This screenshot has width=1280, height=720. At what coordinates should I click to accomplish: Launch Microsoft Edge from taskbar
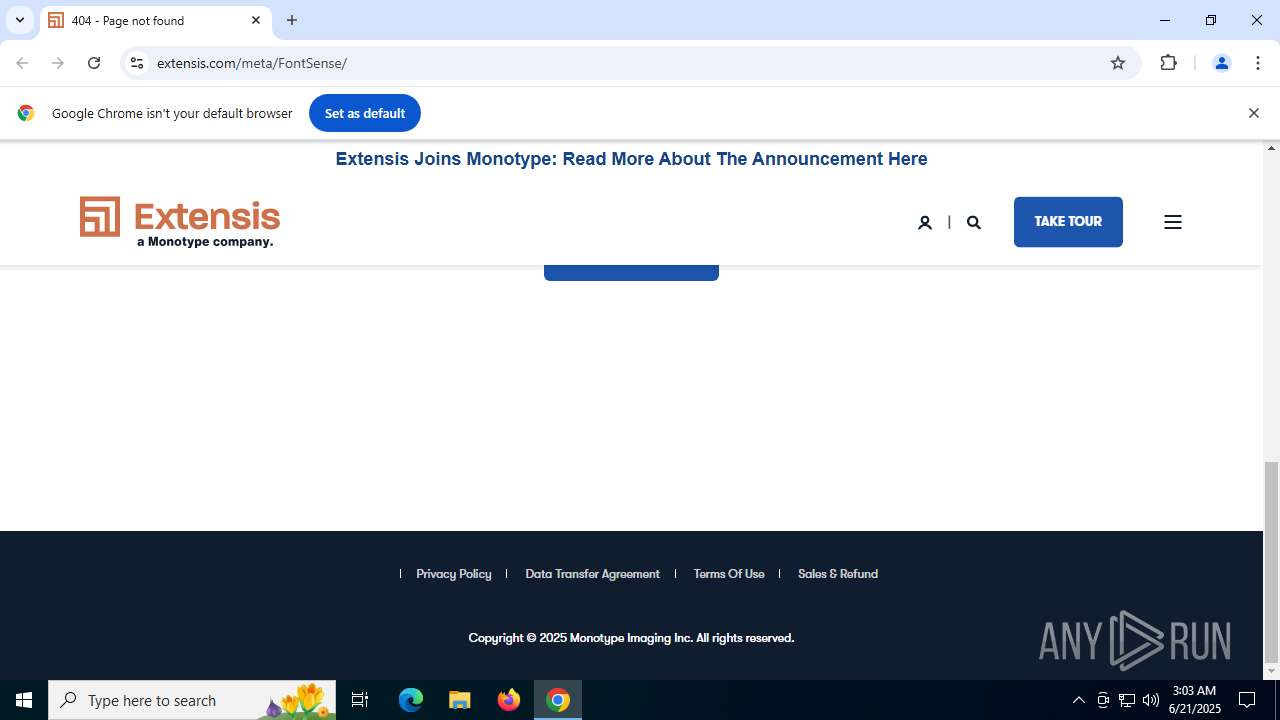pos(411,700)
